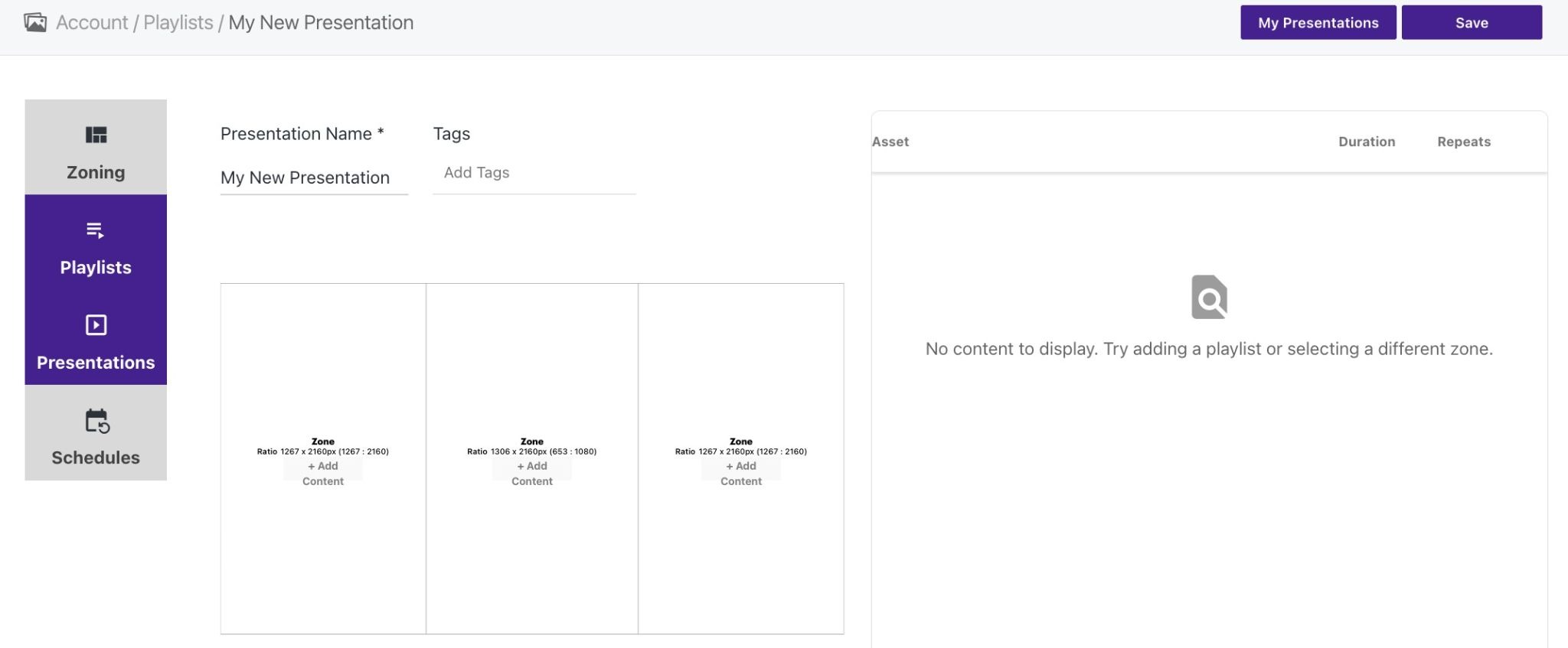Image resolution: width=1568 pixels, height=648 pixels.
Task: Go to Playlists in breadcrumb
Action: pos(178,22)
